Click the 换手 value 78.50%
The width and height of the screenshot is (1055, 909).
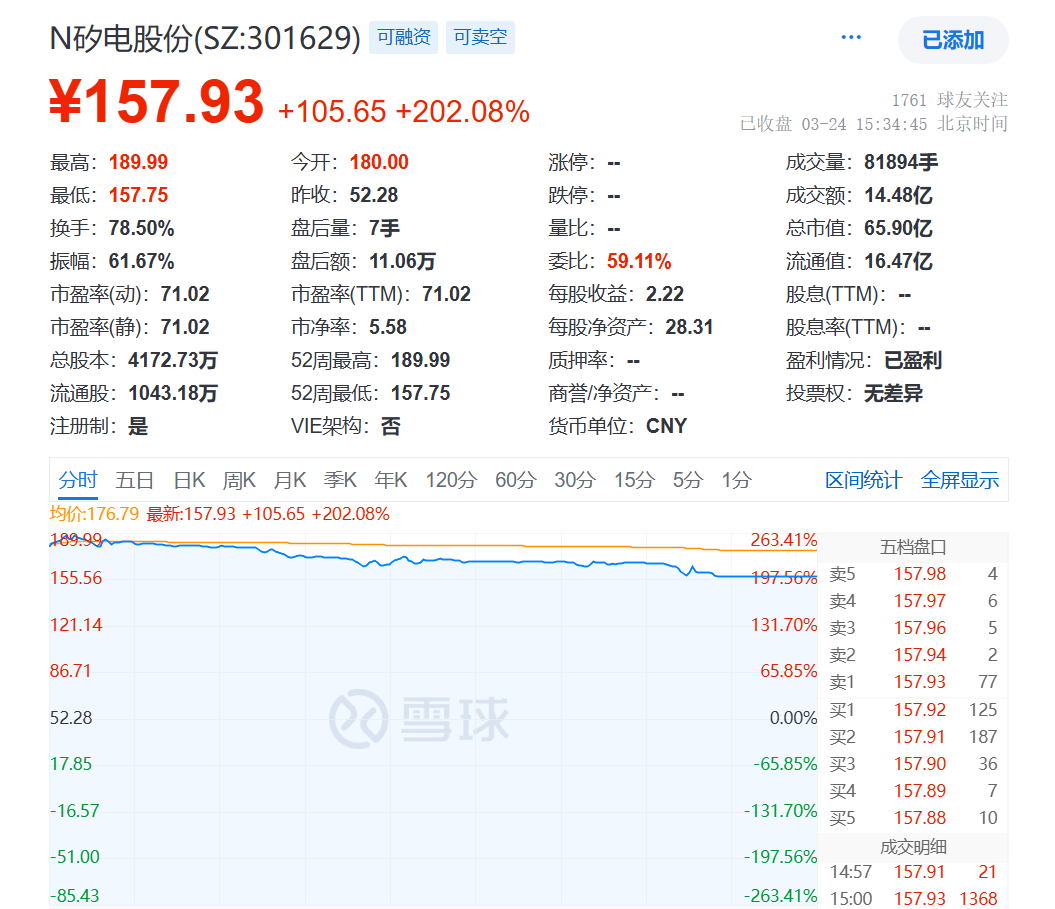[141, 228]
